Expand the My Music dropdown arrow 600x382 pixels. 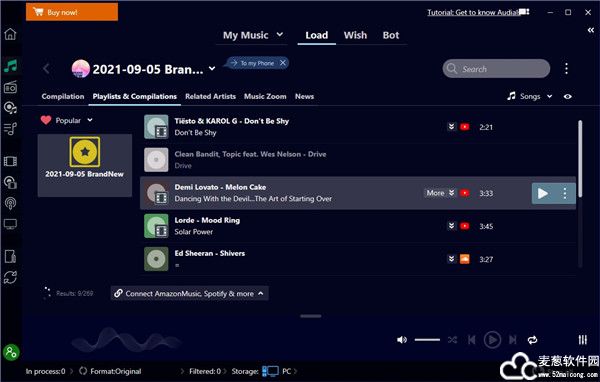click(280, 34)
